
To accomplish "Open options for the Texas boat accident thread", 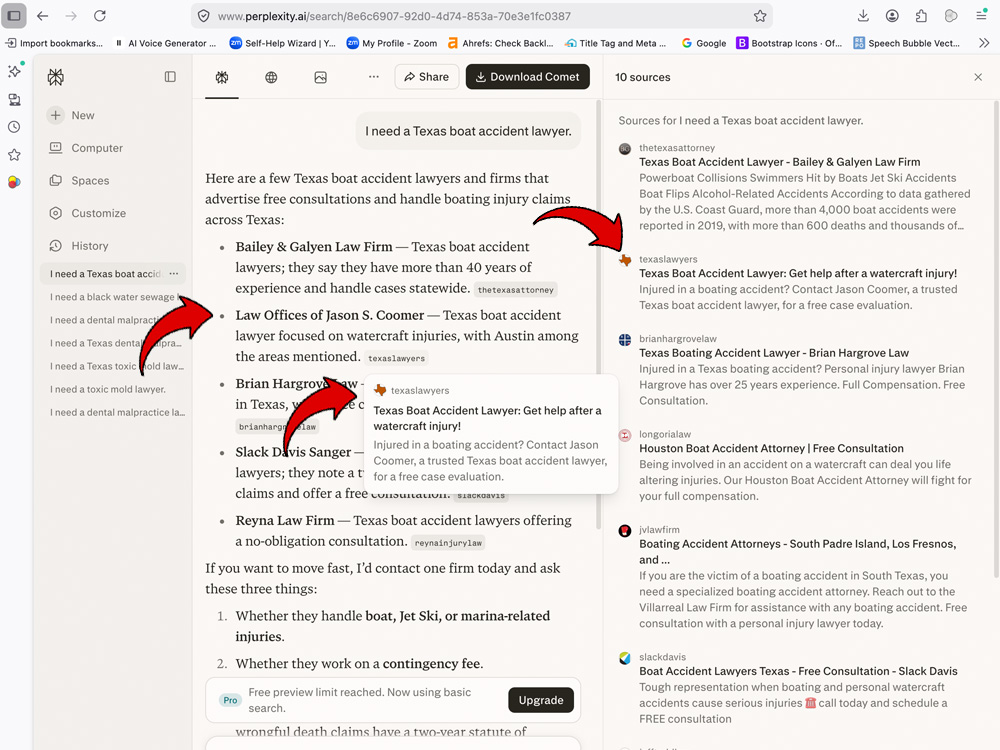I will click(174, 274).
